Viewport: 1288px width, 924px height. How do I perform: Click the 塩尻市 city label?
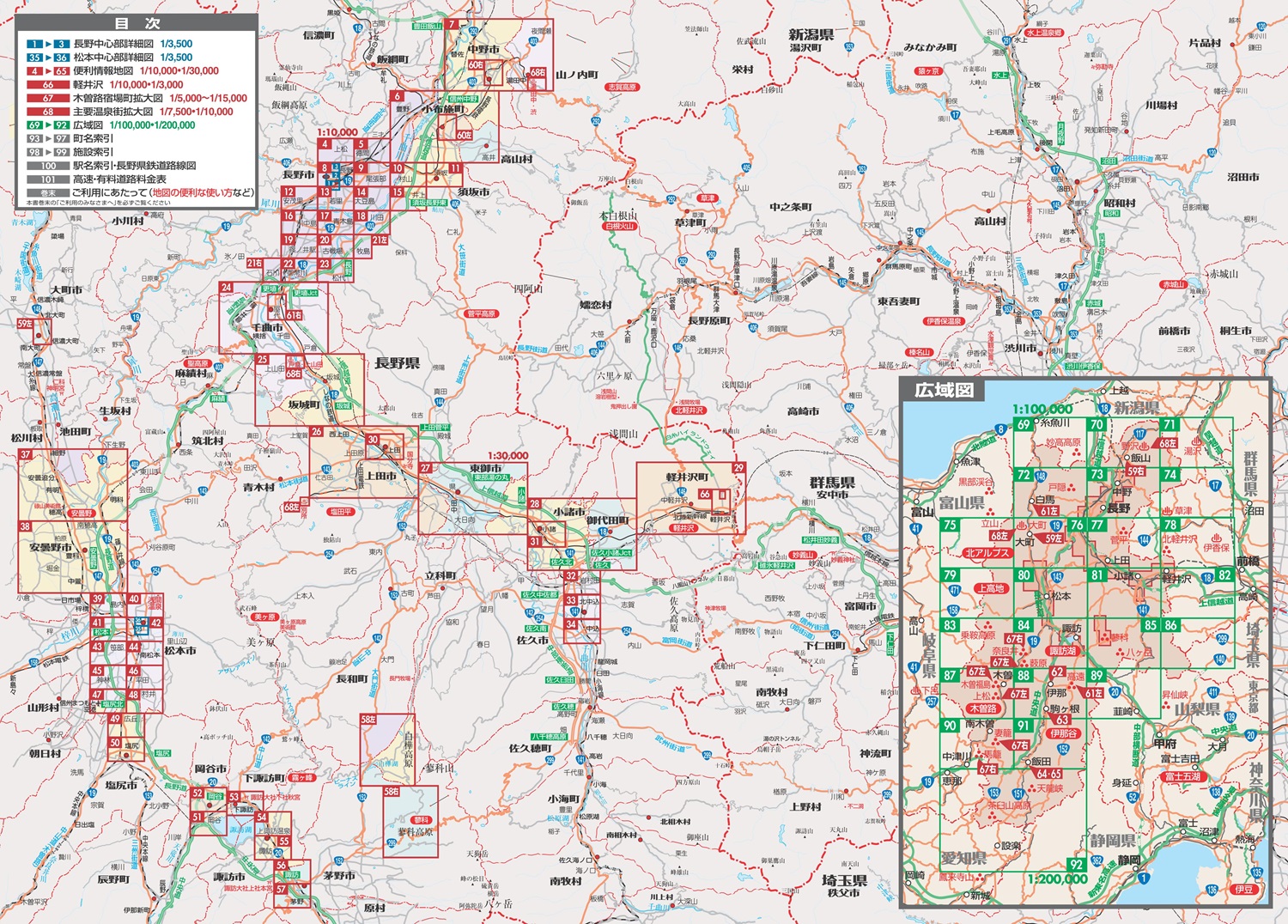121,785
